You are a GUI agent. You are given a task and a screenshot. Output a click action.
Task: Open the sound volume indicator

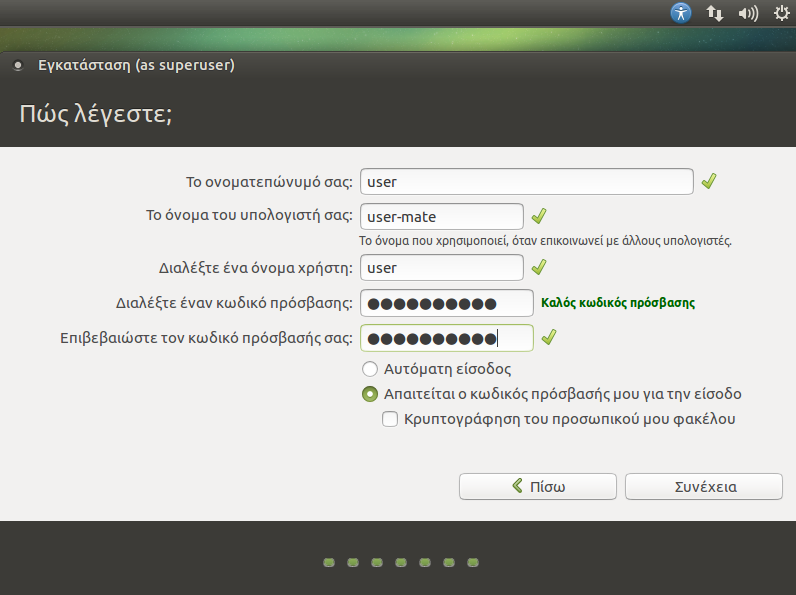coord(747,13)
